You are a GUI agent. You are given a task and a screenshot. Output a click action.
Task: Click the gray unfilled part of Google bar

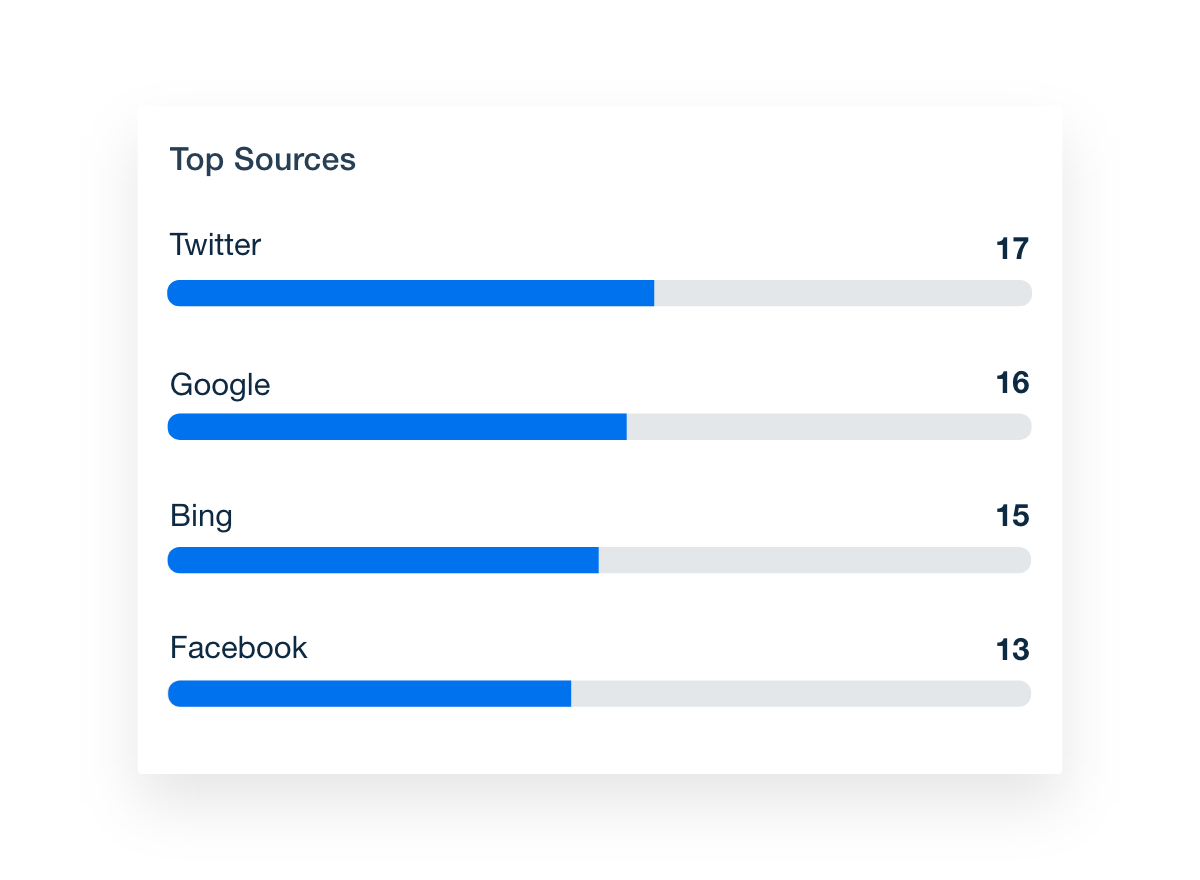click(x=828, y=427)
